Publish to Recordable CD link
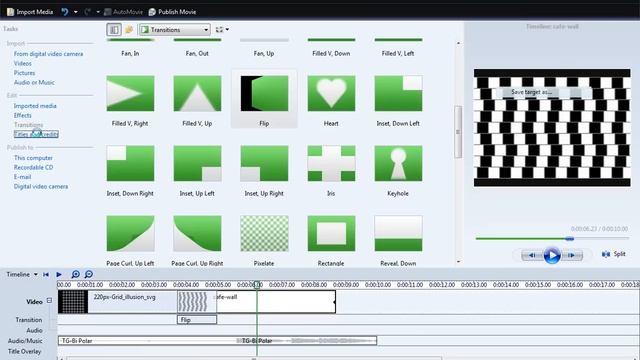 [x=33, y=167]
